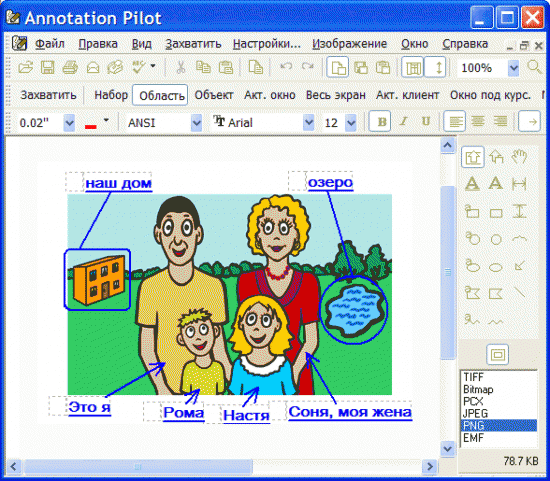
Task: Click the red line color swatch
Action: (x=90, y=126)
